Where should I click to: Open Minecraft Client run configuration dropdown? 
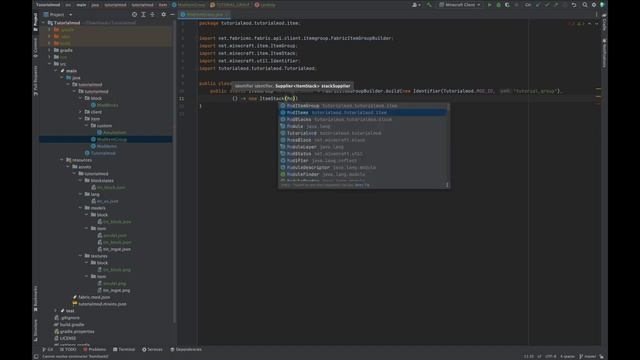click(x=460, y=5)
